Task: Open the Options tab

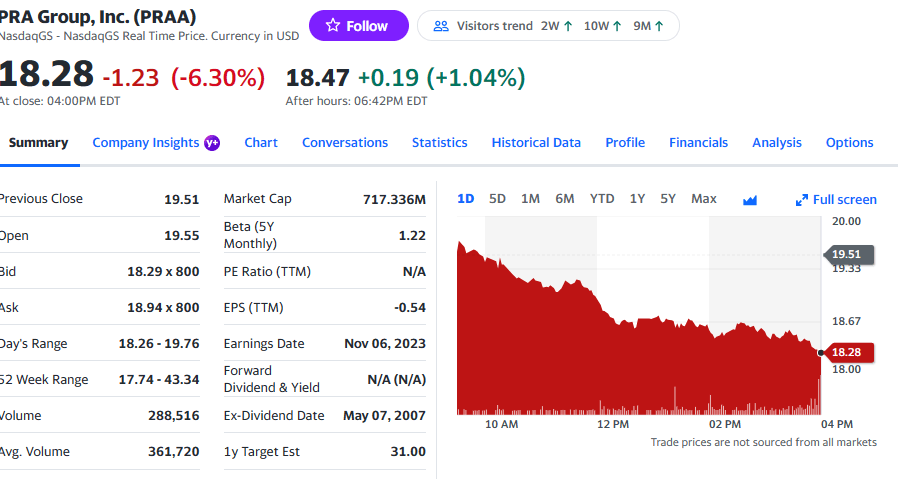Action: point(849,143)
